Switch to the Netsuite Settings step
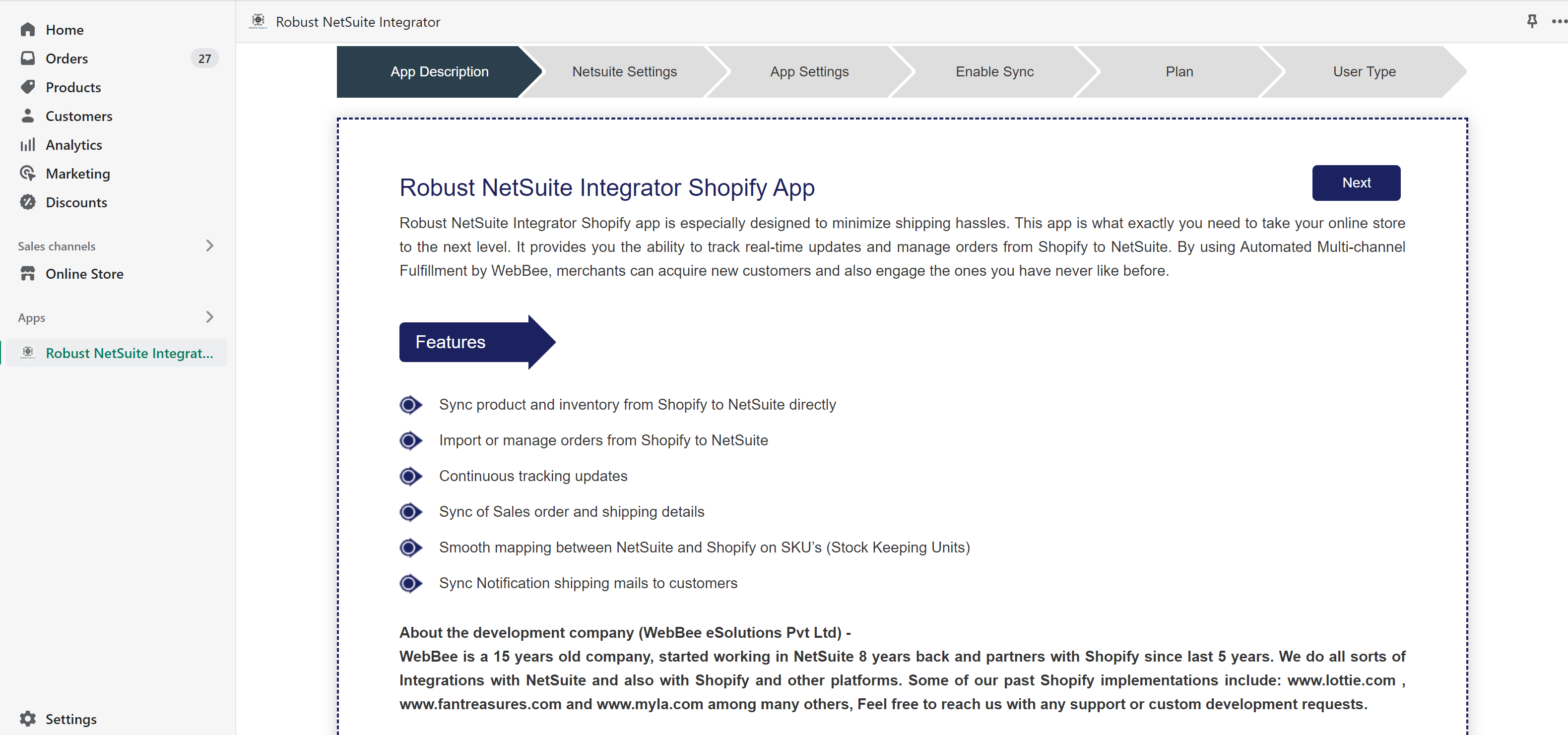1568x735 pixels. coord(624,71)
